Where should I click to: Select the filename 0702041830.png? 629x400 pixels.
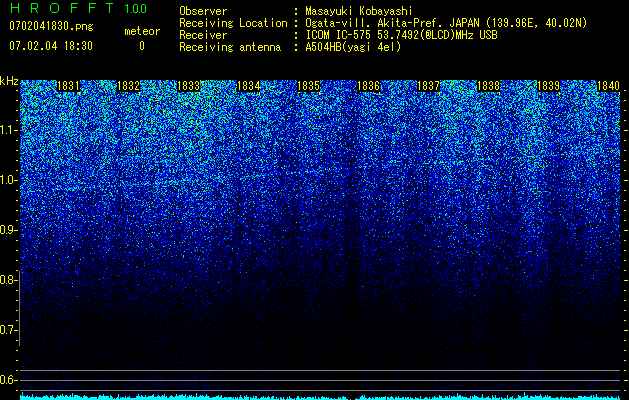[x=51, y=27]
